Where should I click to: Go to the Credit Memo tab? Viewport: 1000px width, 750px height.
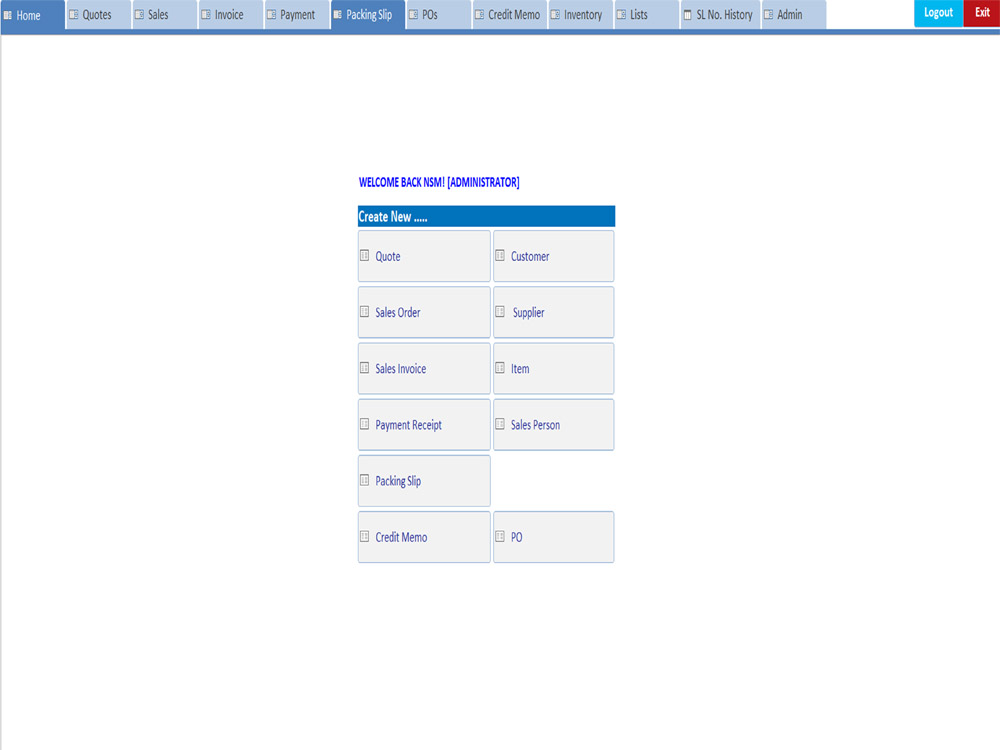point(510,15)
